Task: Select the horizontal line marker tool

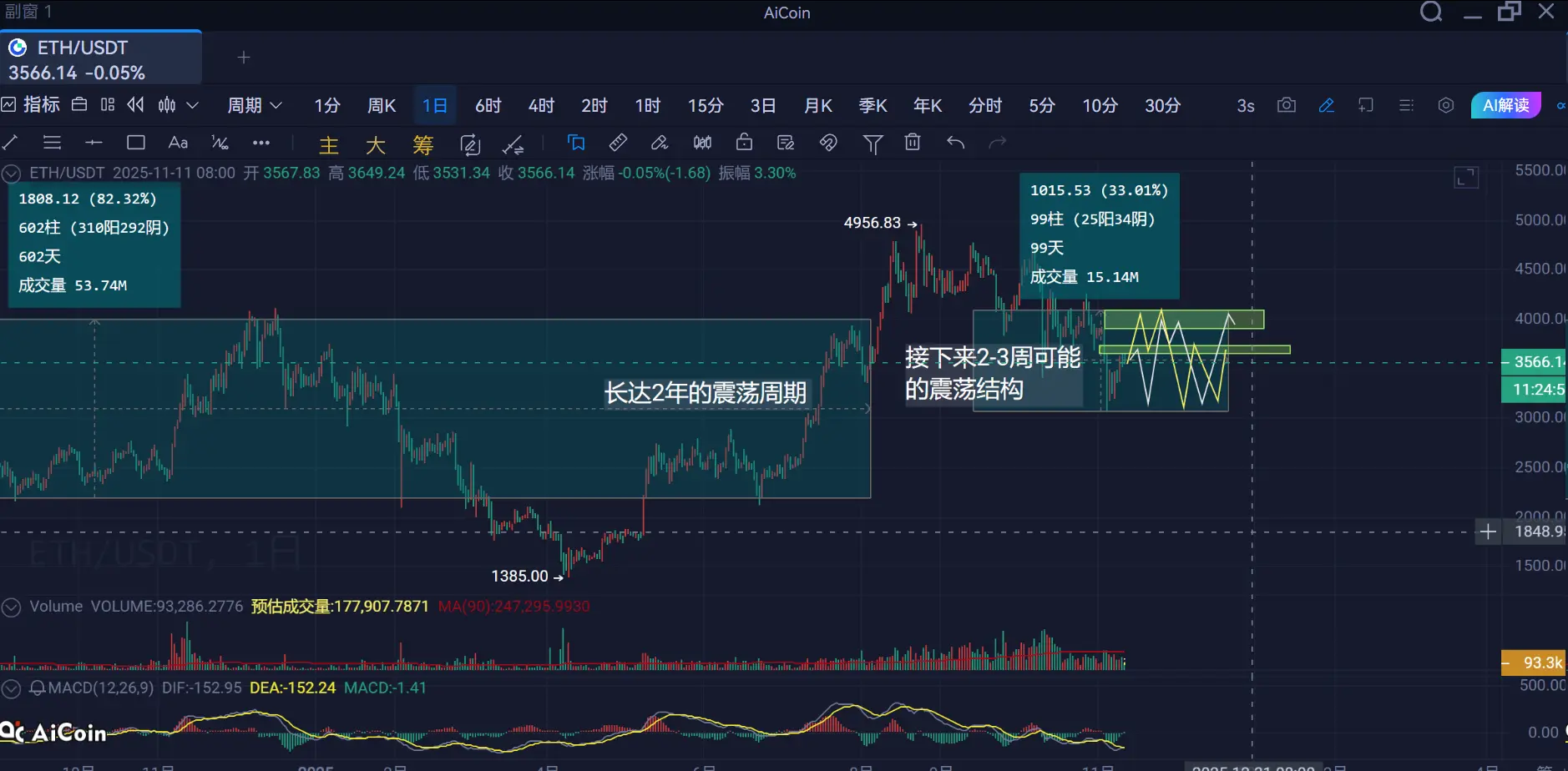Action: 94,143
